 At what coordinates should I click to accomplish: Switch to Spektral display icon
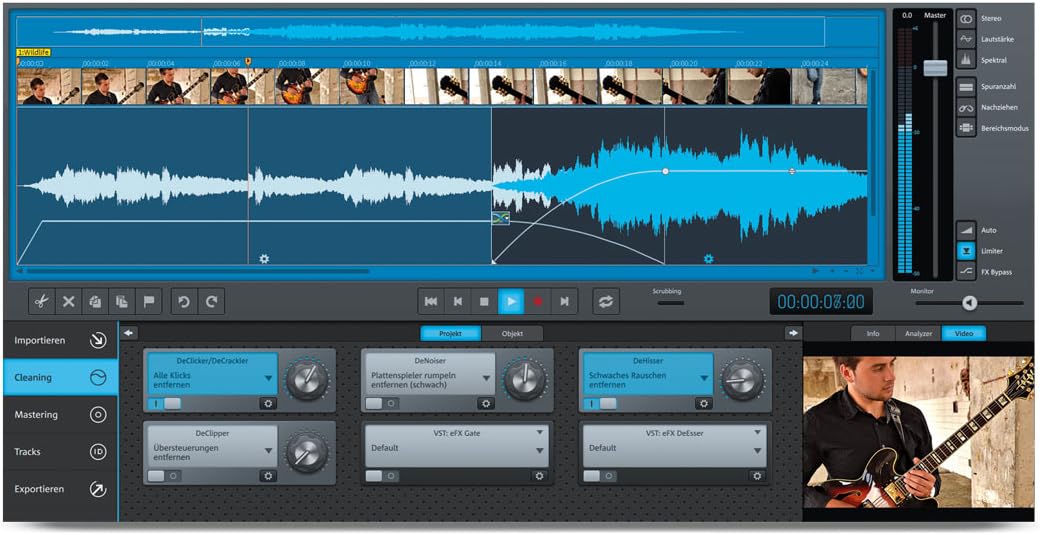tap(966, 60)
